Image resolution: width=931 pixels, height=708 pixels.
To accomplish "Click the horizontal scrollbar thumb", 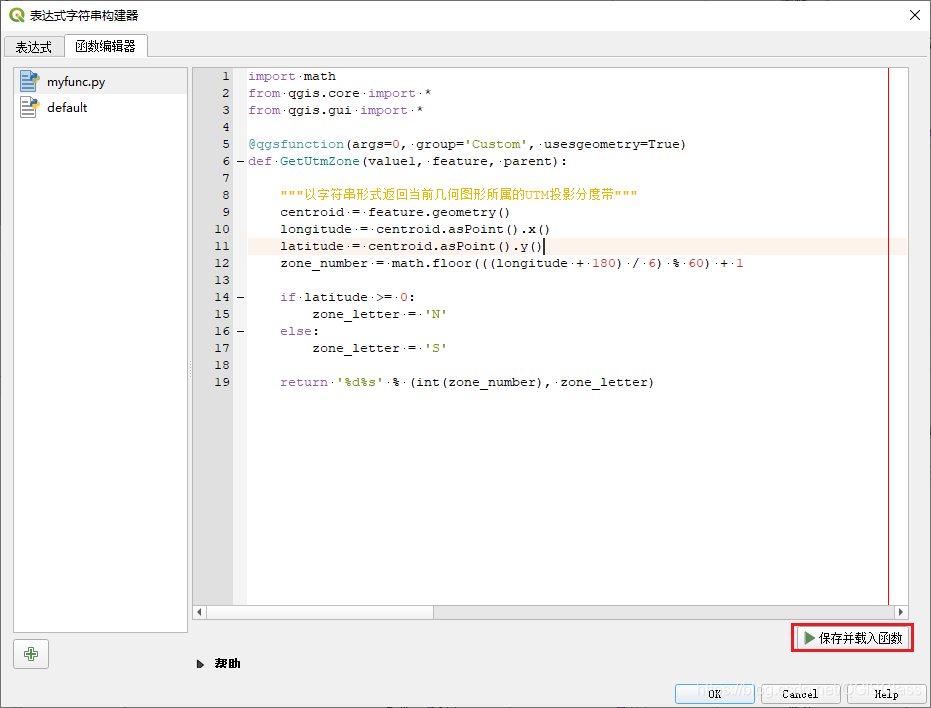I will [320, 612].
